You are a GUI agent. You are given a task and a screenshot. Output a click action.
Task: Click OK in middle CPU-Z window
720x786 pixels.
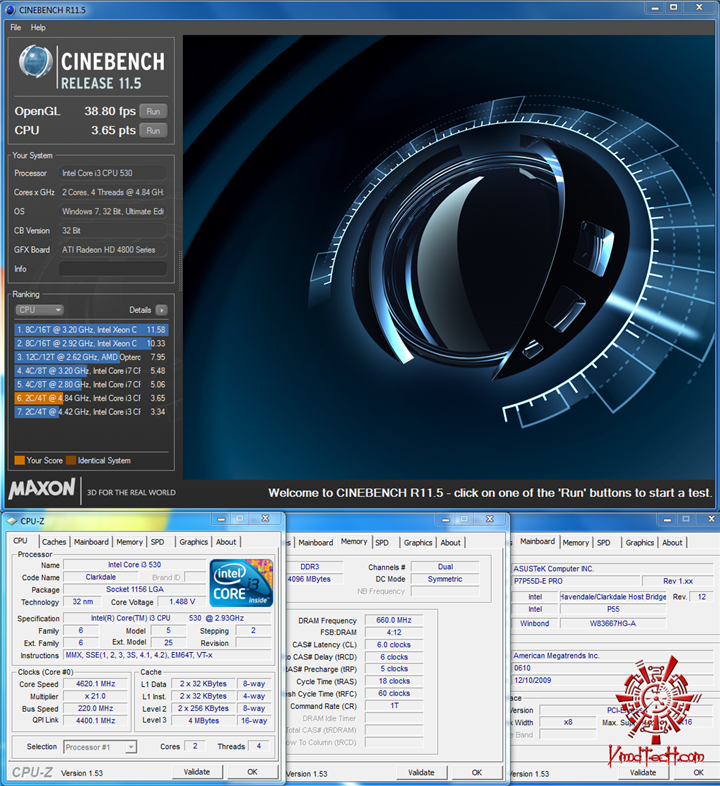tap(477, 772)
